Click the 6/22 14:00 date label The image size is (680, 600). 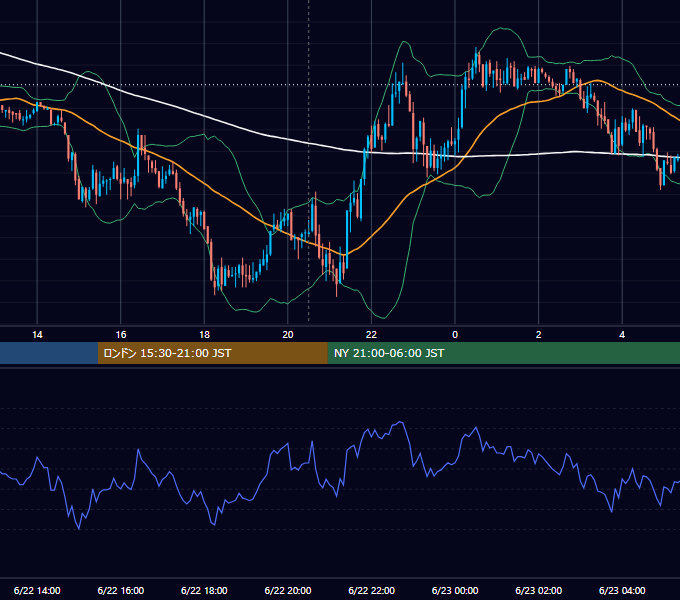pos(37,590)
